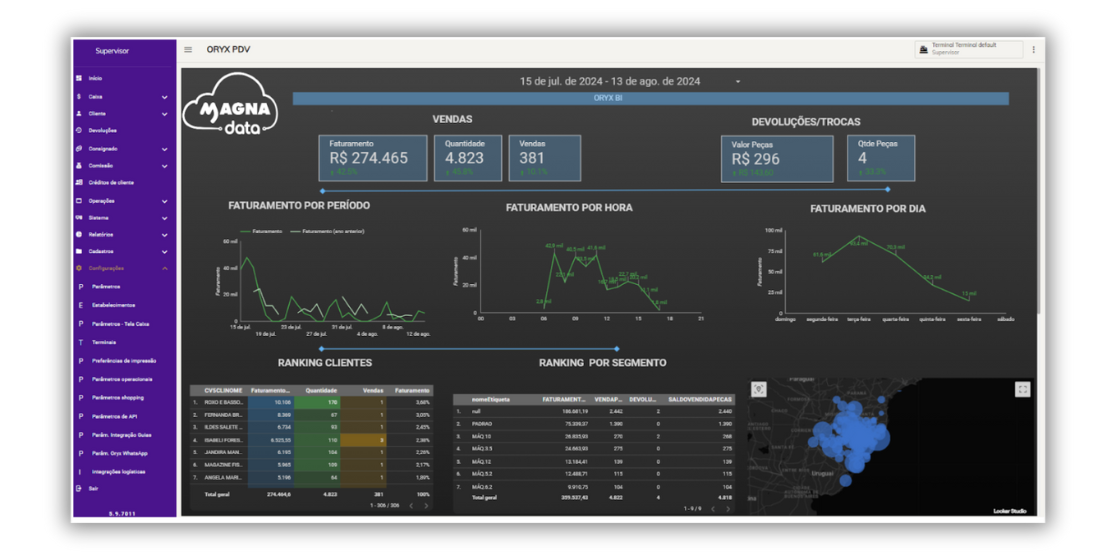The height and width of the screenshot is (560, 1116).
Task: Open the Terminais menu item
Action: coord(104,342)
